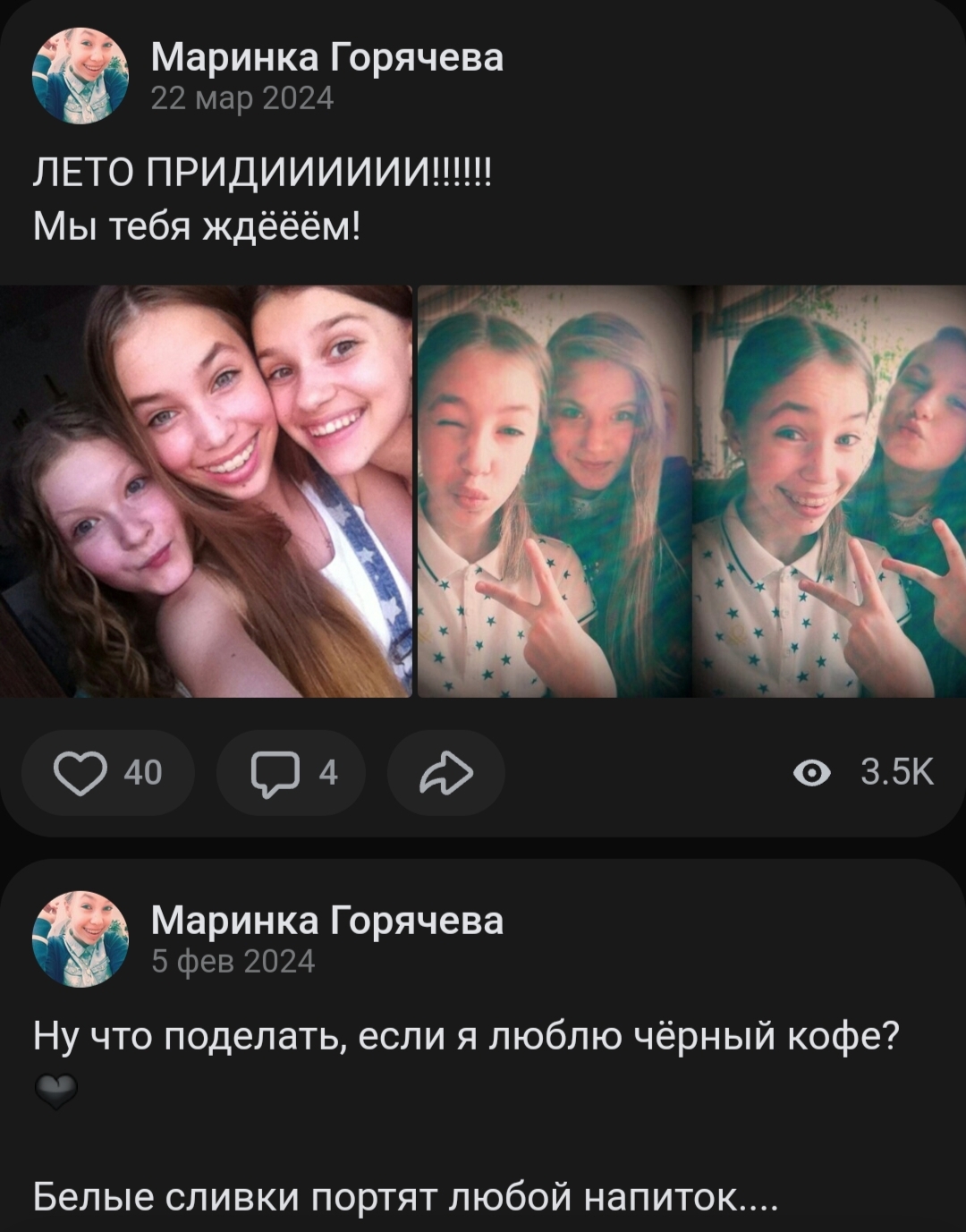Tap the чёрный кофе post text
The image size is (966, 1232).
466,1038
